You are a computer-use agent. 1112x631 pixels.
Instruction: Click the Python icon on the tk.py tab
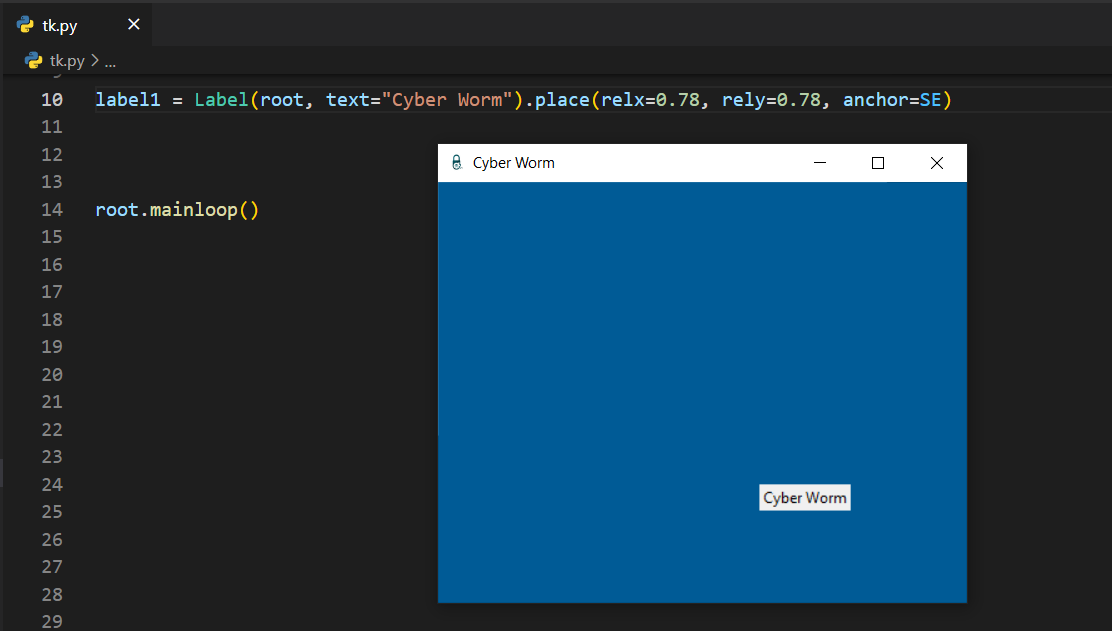26,25
